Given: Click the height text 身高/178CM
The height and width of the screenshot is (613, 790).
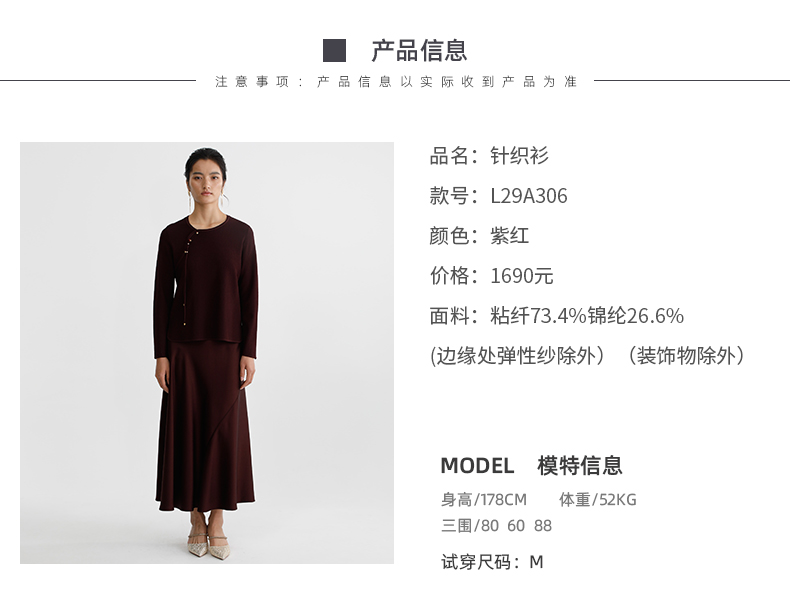Looking at the screenshot, I should [x=484, y=500].
